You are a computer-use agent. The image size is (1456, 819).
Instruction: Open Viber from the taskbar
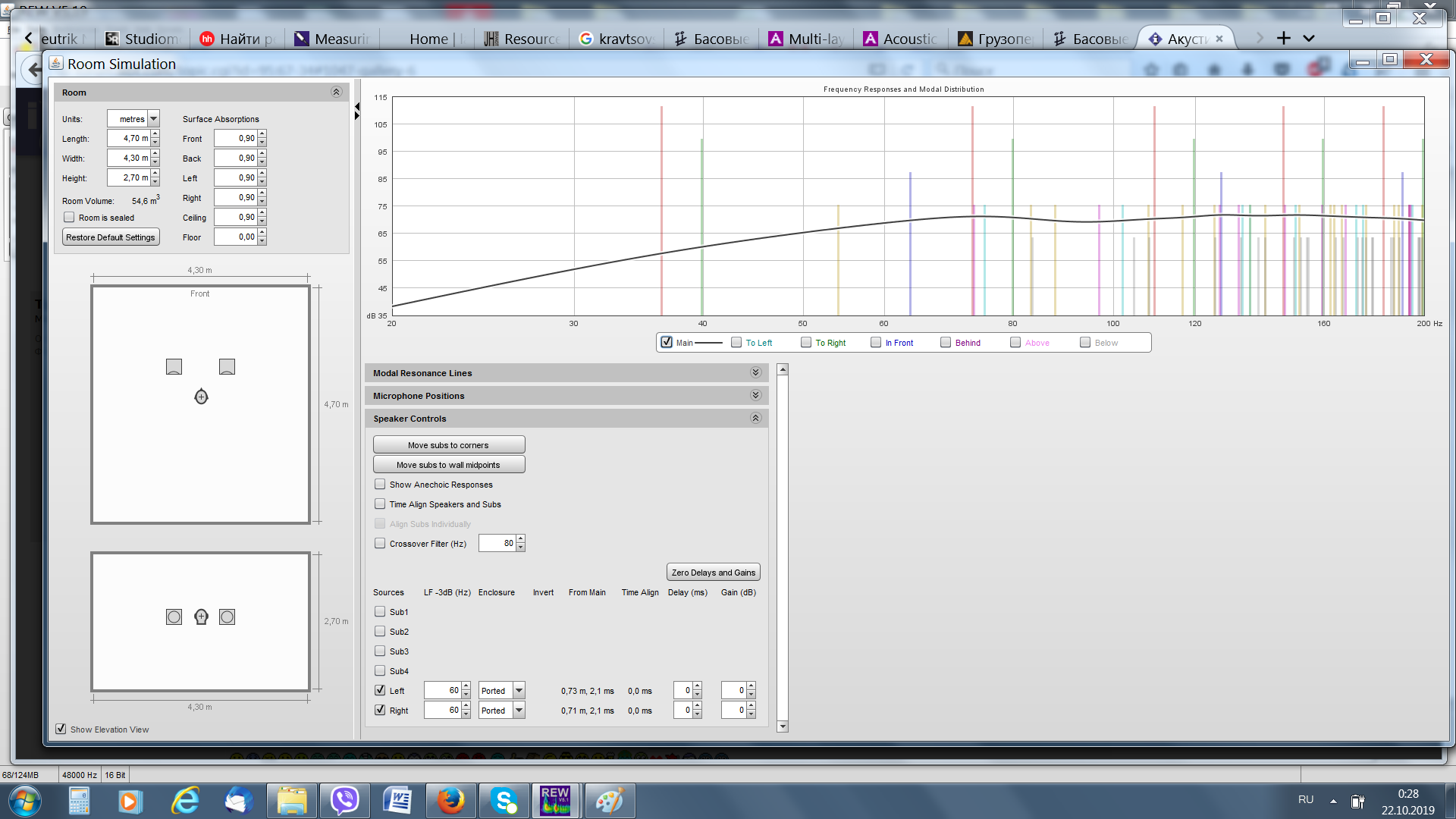click(345, 801)
